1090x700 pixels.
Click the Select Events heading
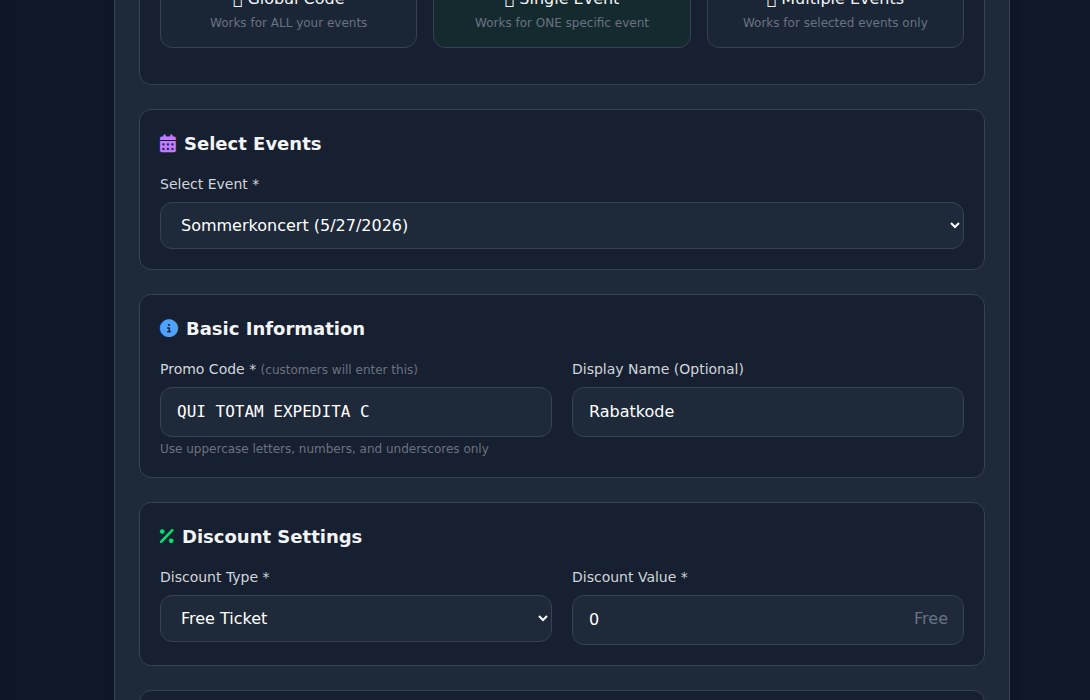tap(252, 144)
